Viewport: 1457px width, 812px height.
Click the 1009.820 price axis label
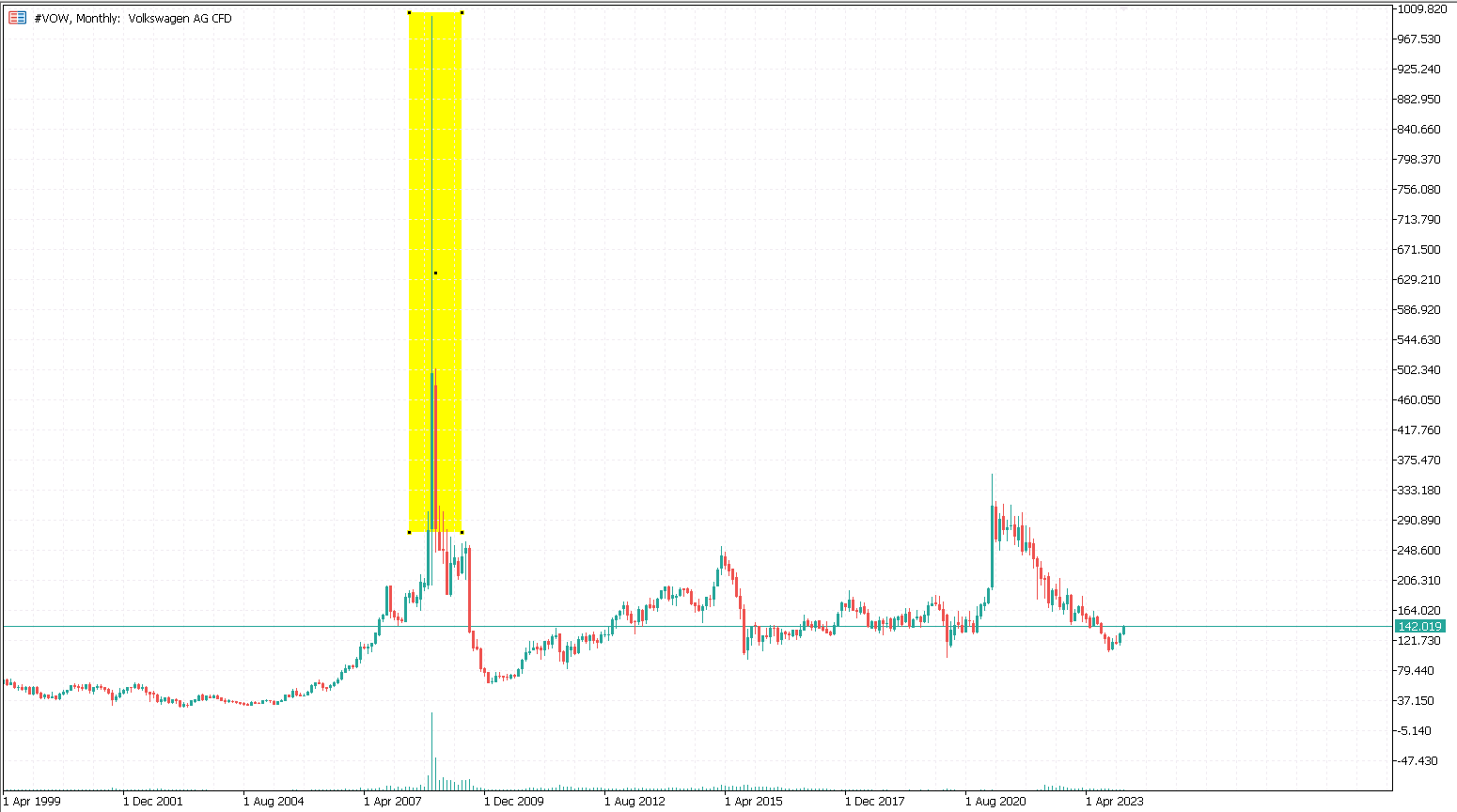(x=1422, y=9)
